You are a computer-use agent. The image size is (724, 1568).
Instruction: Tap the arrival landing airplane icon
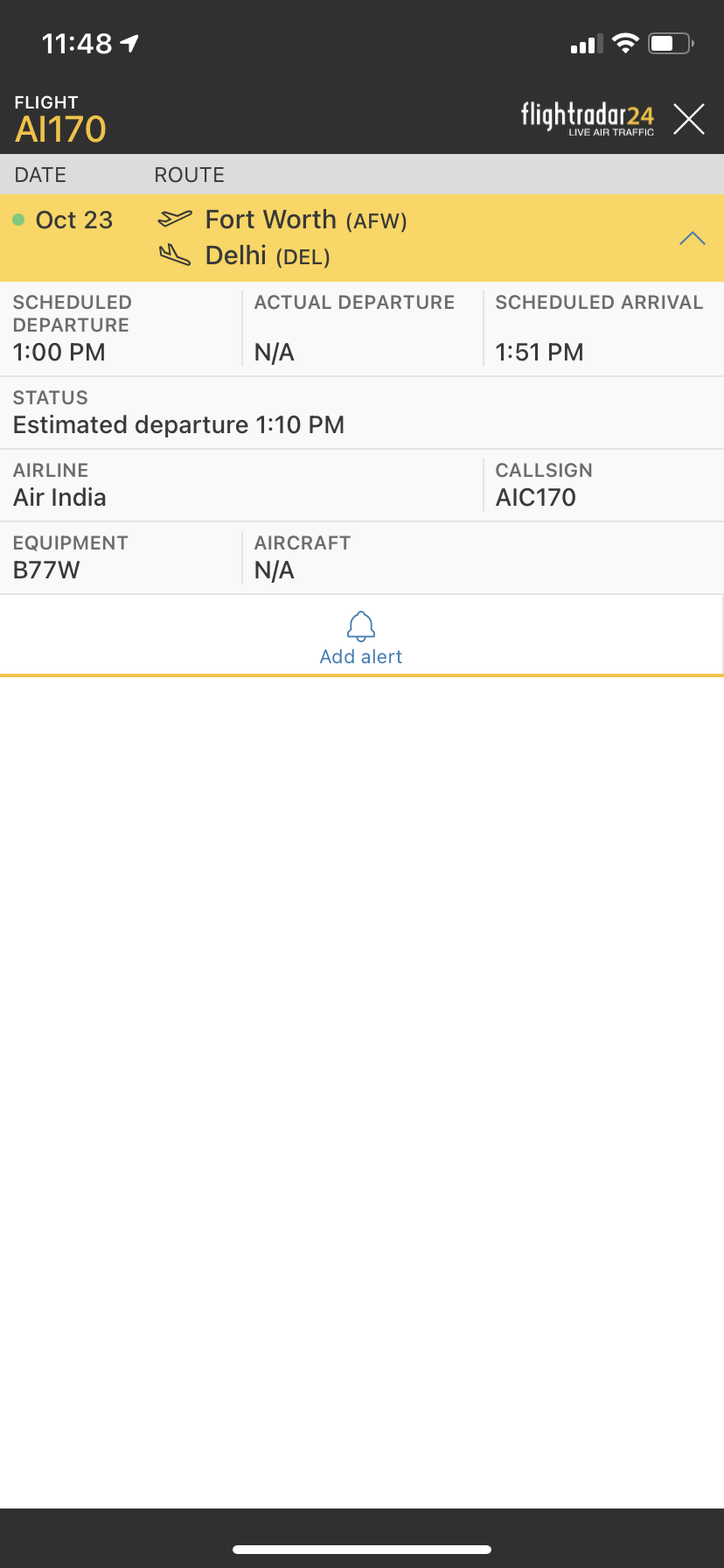point(175,255)
